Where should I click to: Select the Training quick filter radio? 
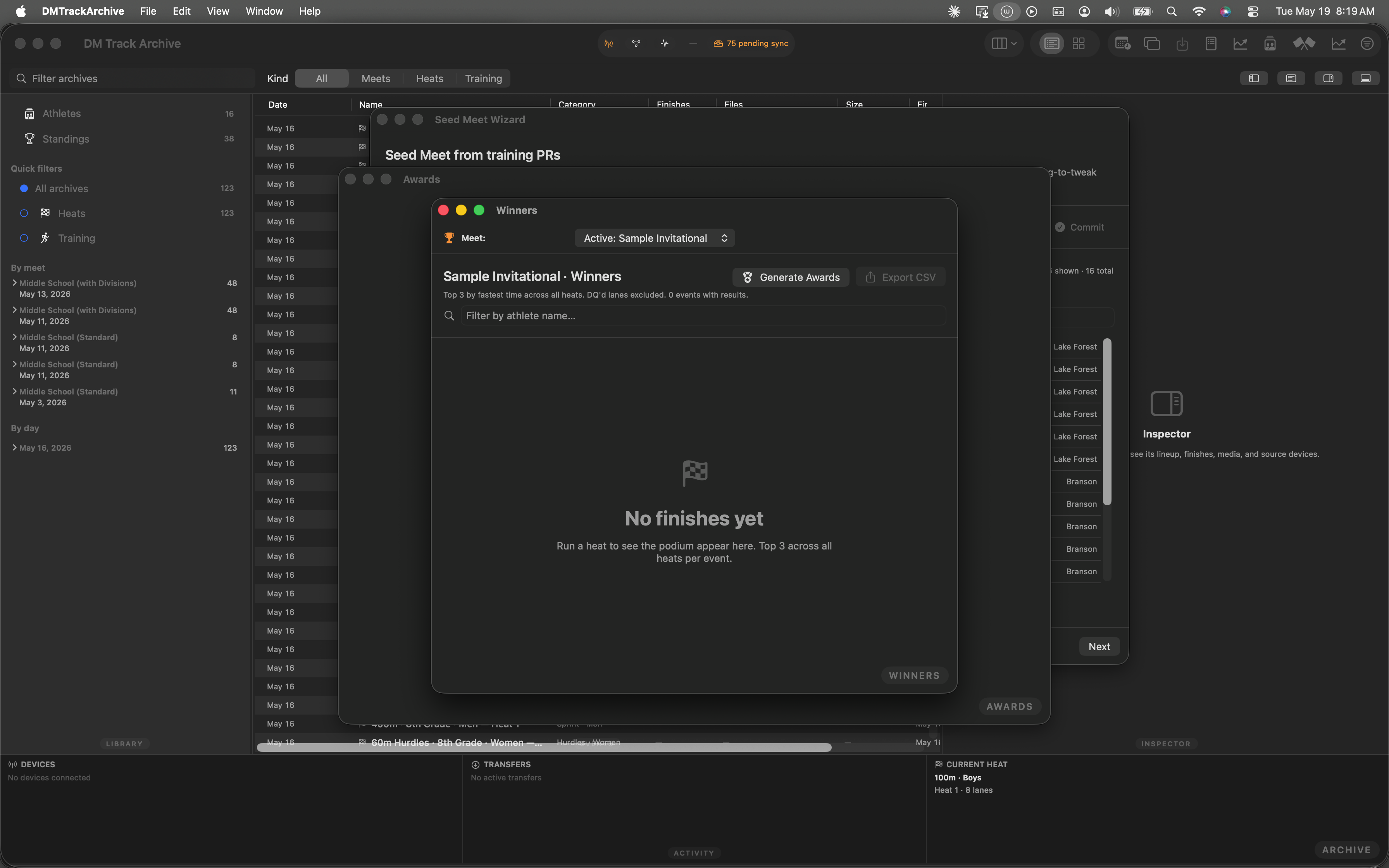pos(24,238)
